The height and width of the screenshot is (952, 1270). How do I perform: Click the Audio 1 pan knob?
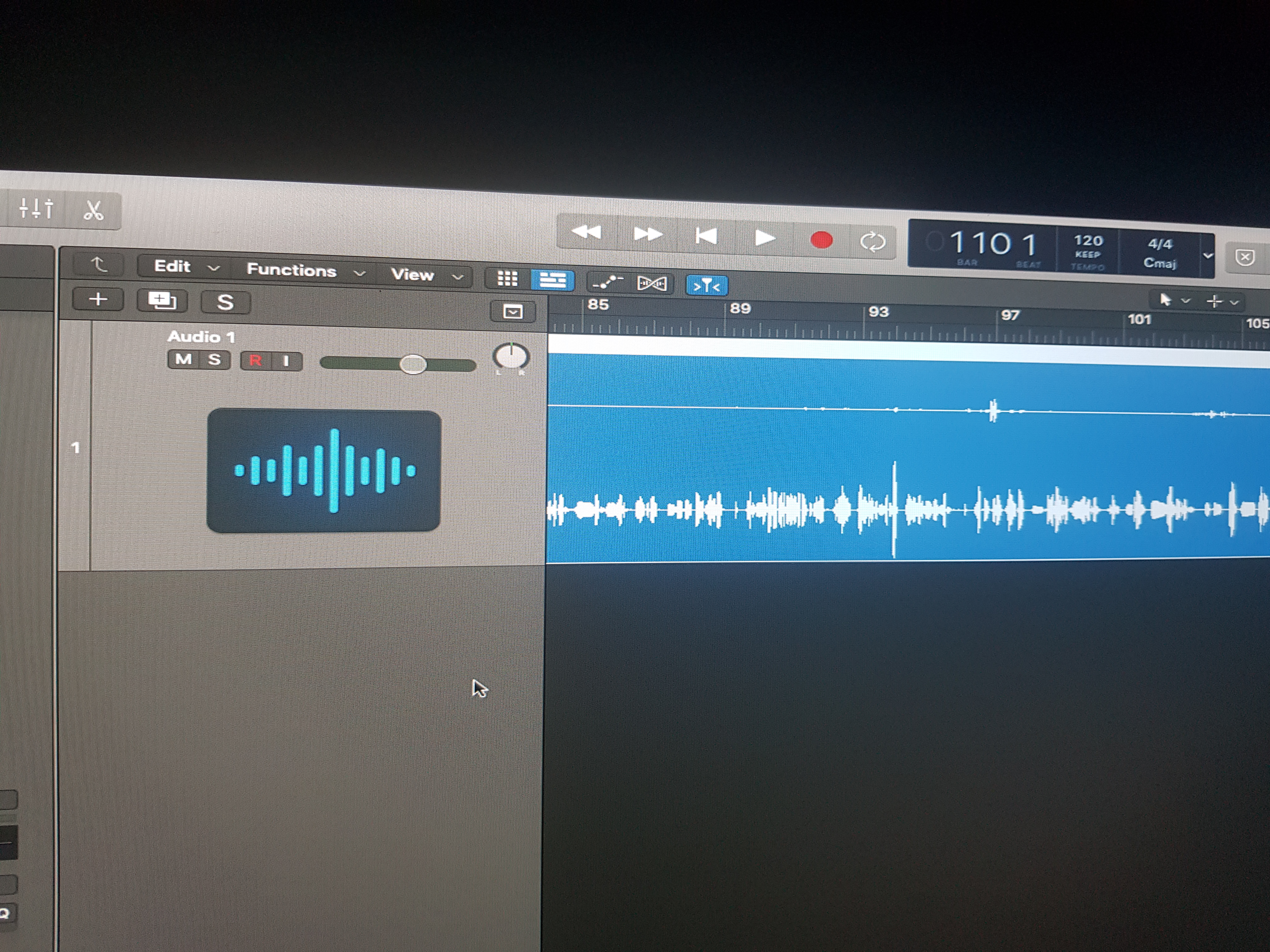click(510, 357)
